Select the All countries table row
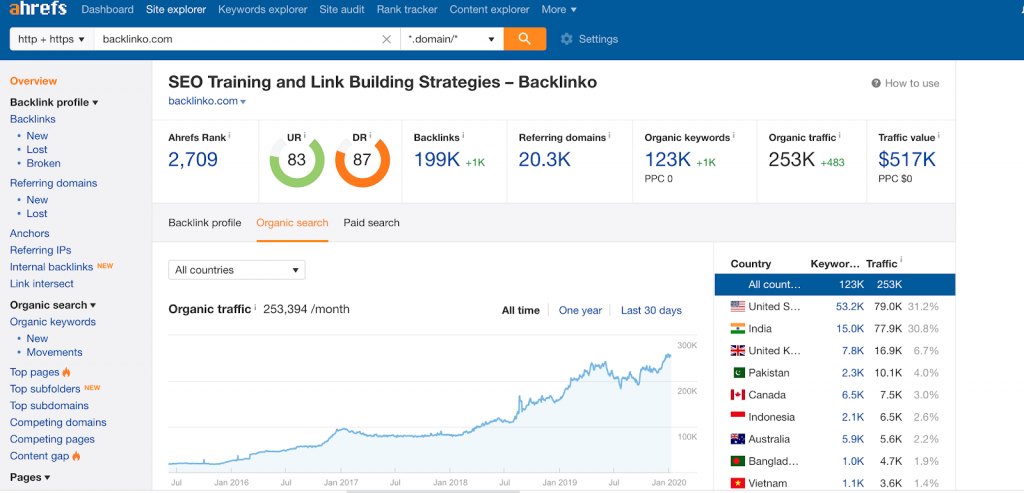 click(x=835, y=285)
